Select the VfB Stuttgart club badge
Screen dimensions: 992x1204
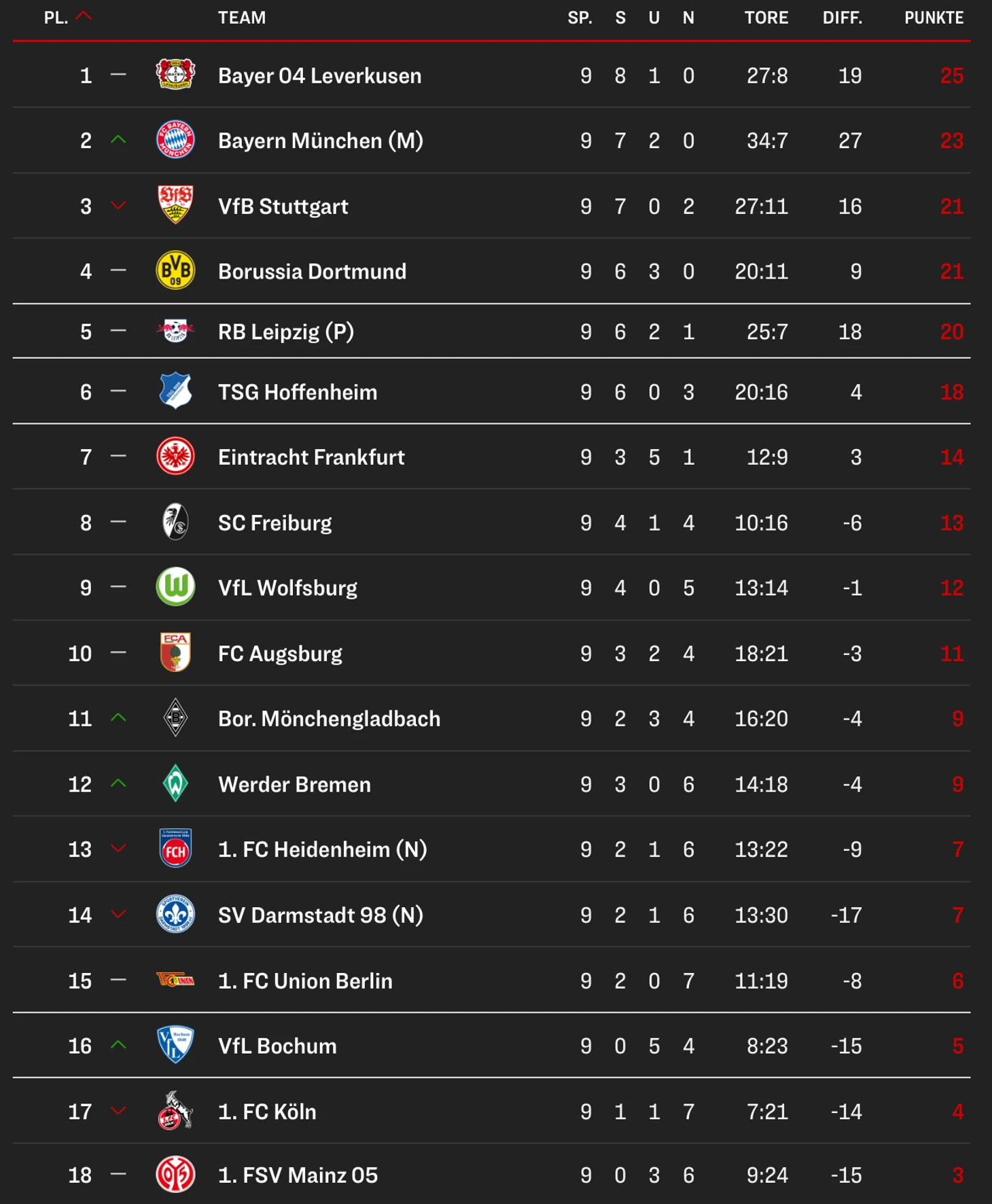[175, 205]
